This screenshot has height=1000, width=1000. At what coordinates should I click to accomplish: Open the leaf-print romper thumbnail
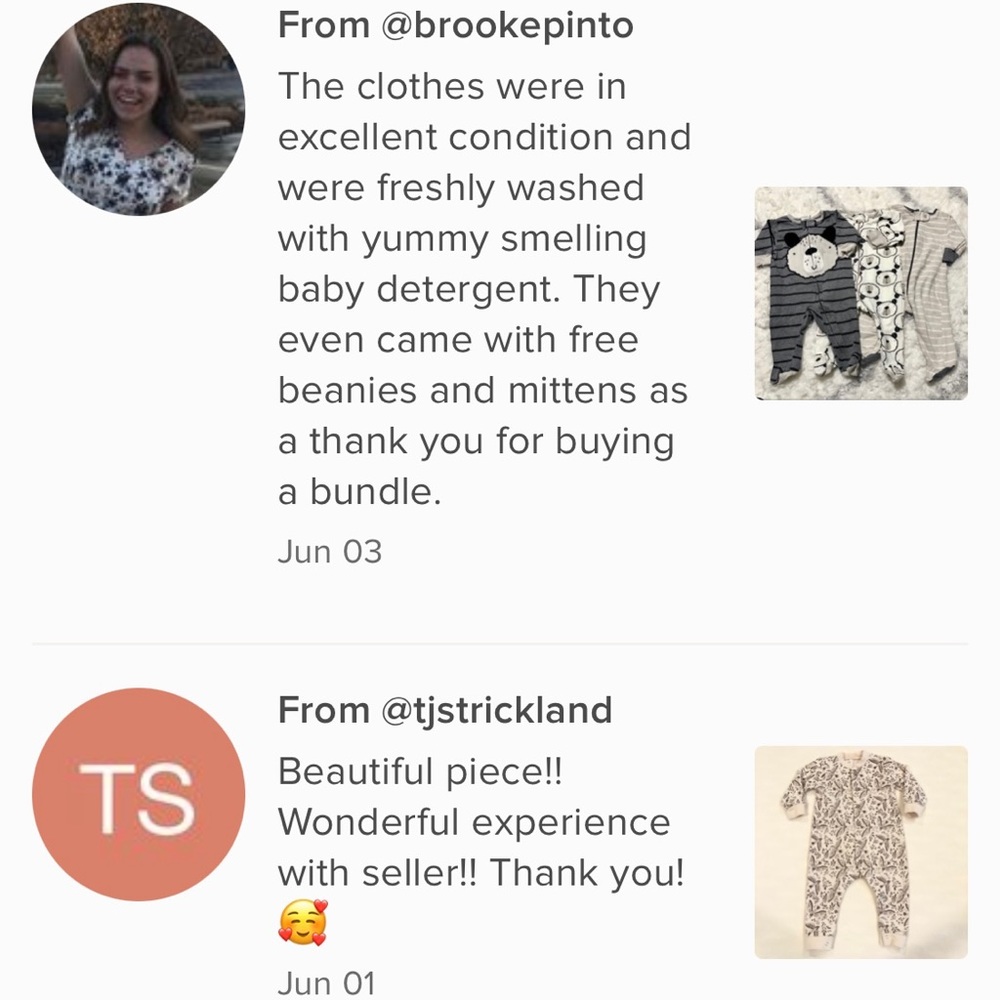click(x=861, y=852)
